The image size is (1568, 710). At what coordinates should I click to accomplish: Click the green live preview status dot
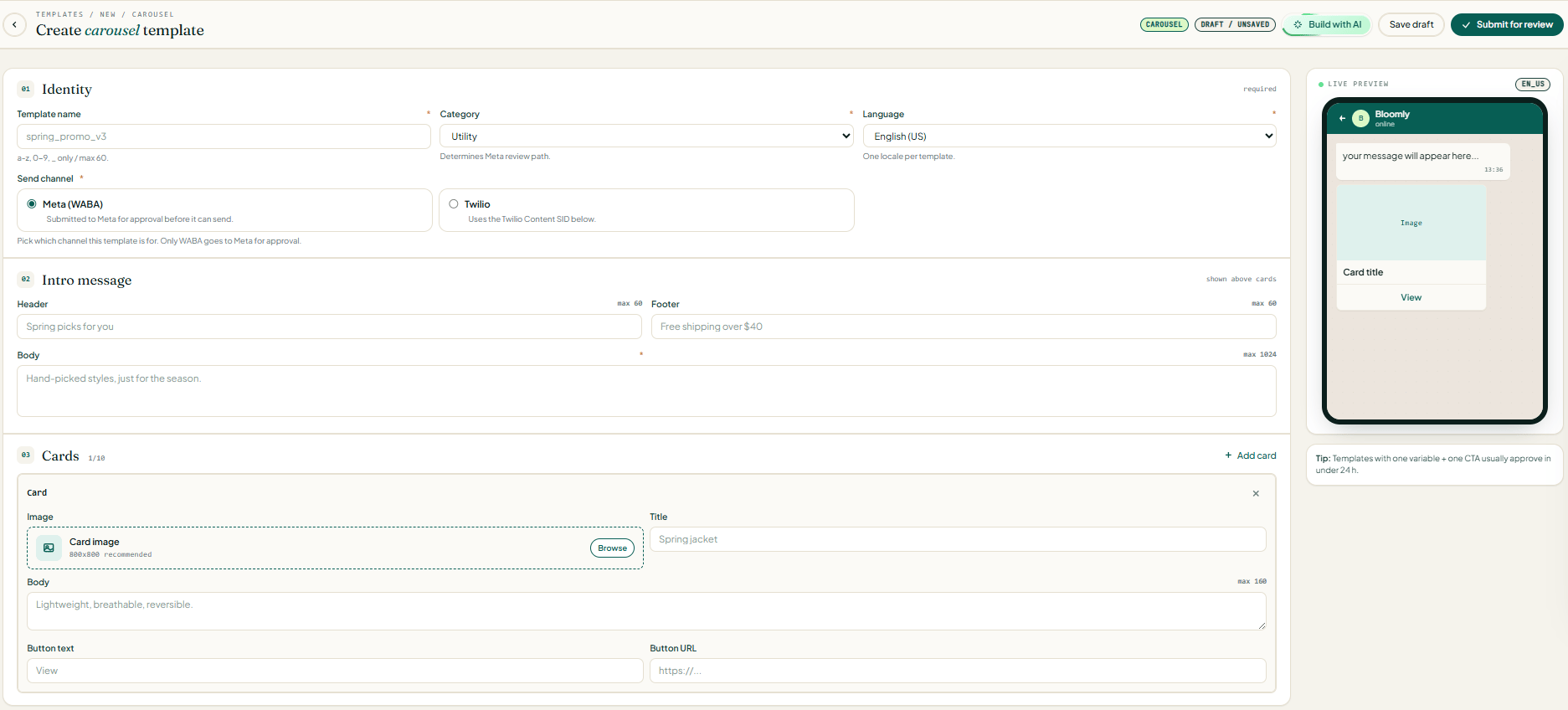click(1321, 84)
